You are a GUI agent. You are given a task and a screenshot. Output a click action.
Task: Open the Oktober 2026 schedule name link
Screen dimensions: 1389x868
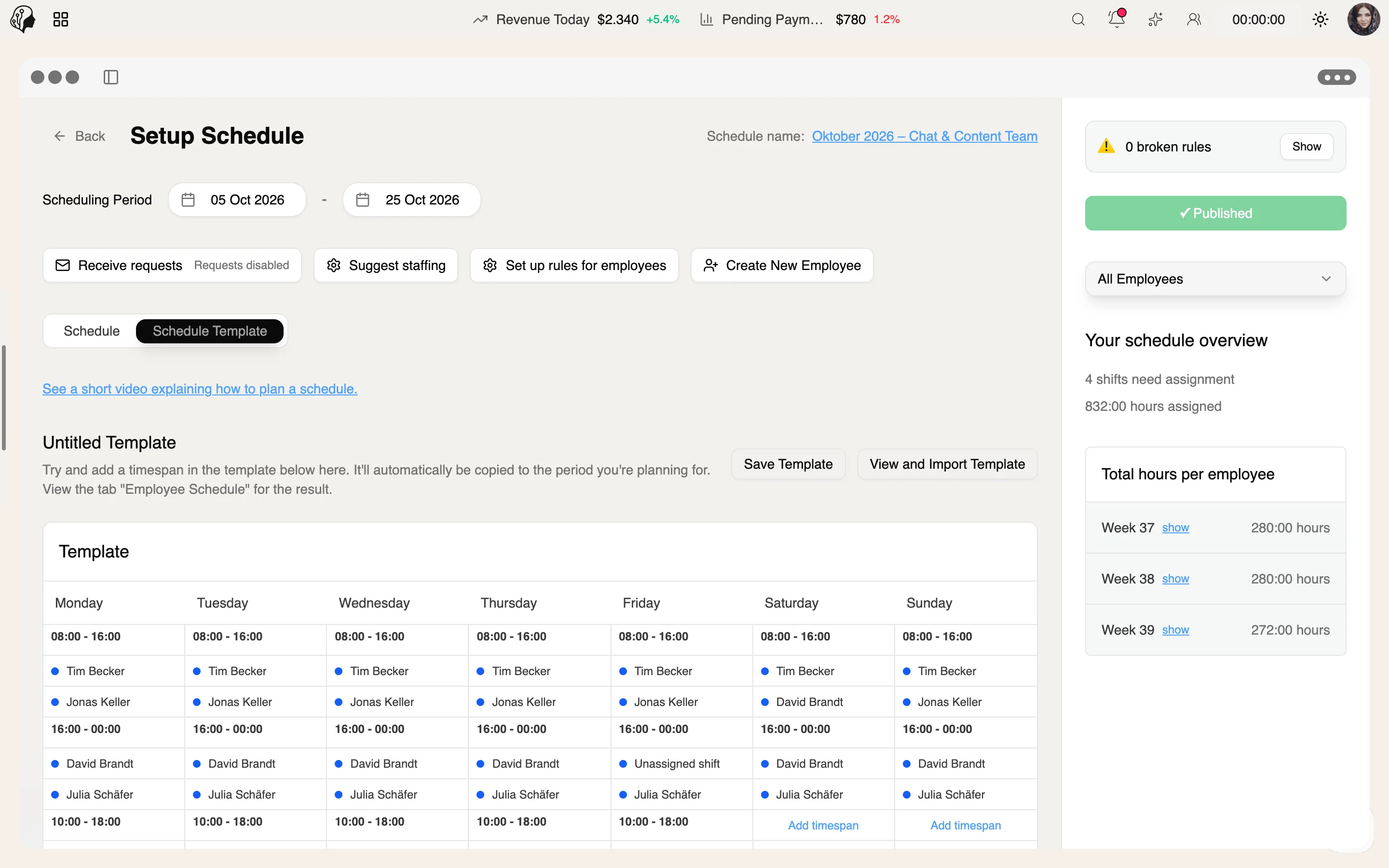point(924,136)
